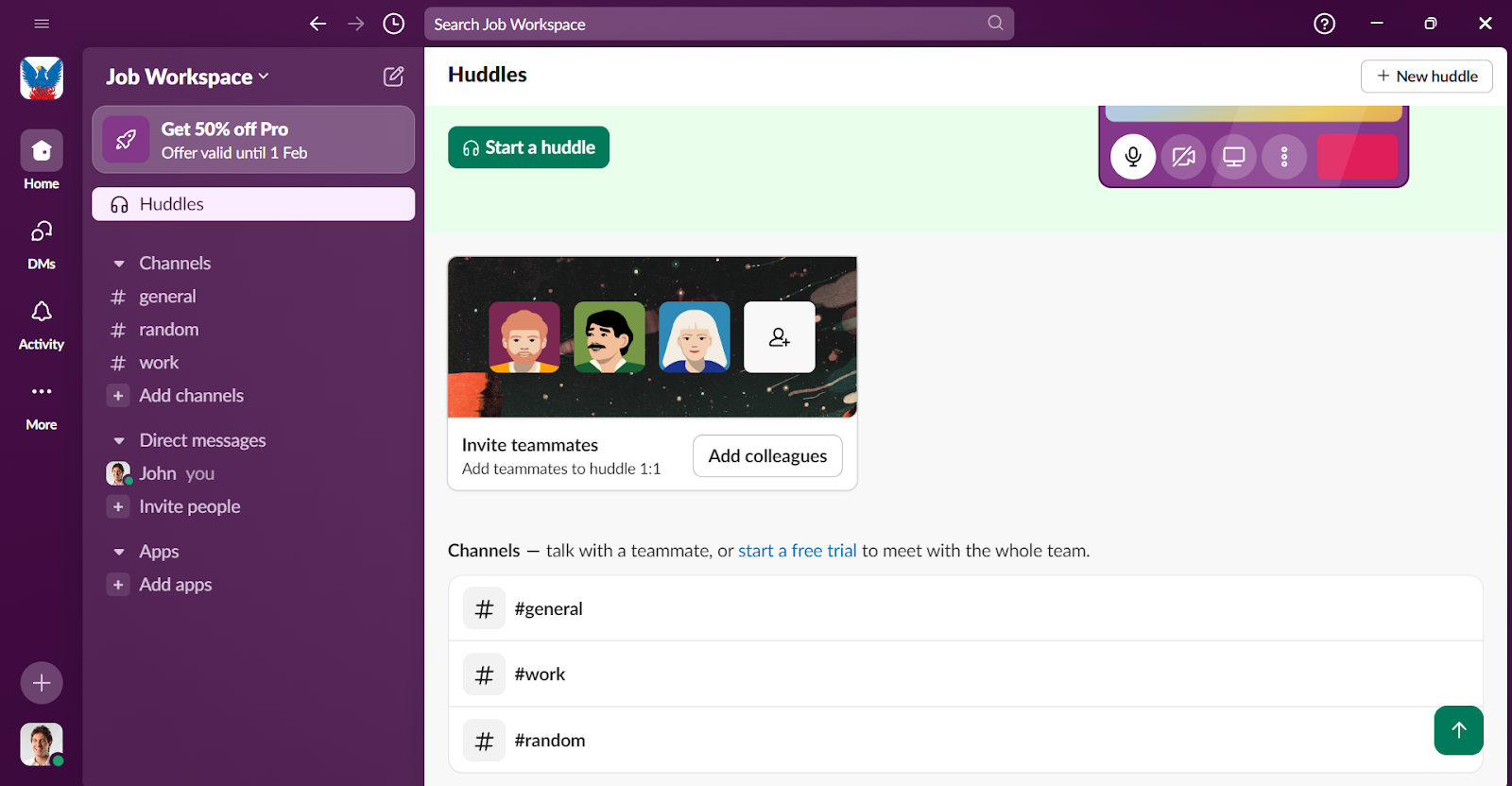
Task: Follow the start a free trial link
Action: point(798,551)
